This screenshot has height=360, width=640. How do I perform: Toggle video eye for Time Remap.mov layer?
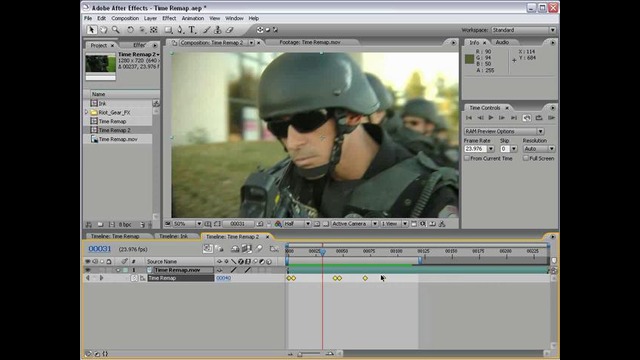pos(88,270)
